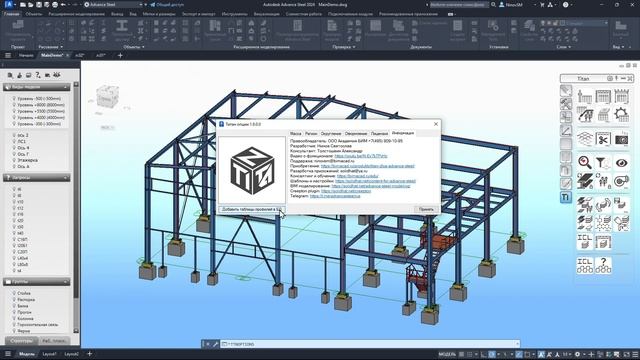
Task: Select the scissors table tool in Titan palette
Action: (603, 140)
